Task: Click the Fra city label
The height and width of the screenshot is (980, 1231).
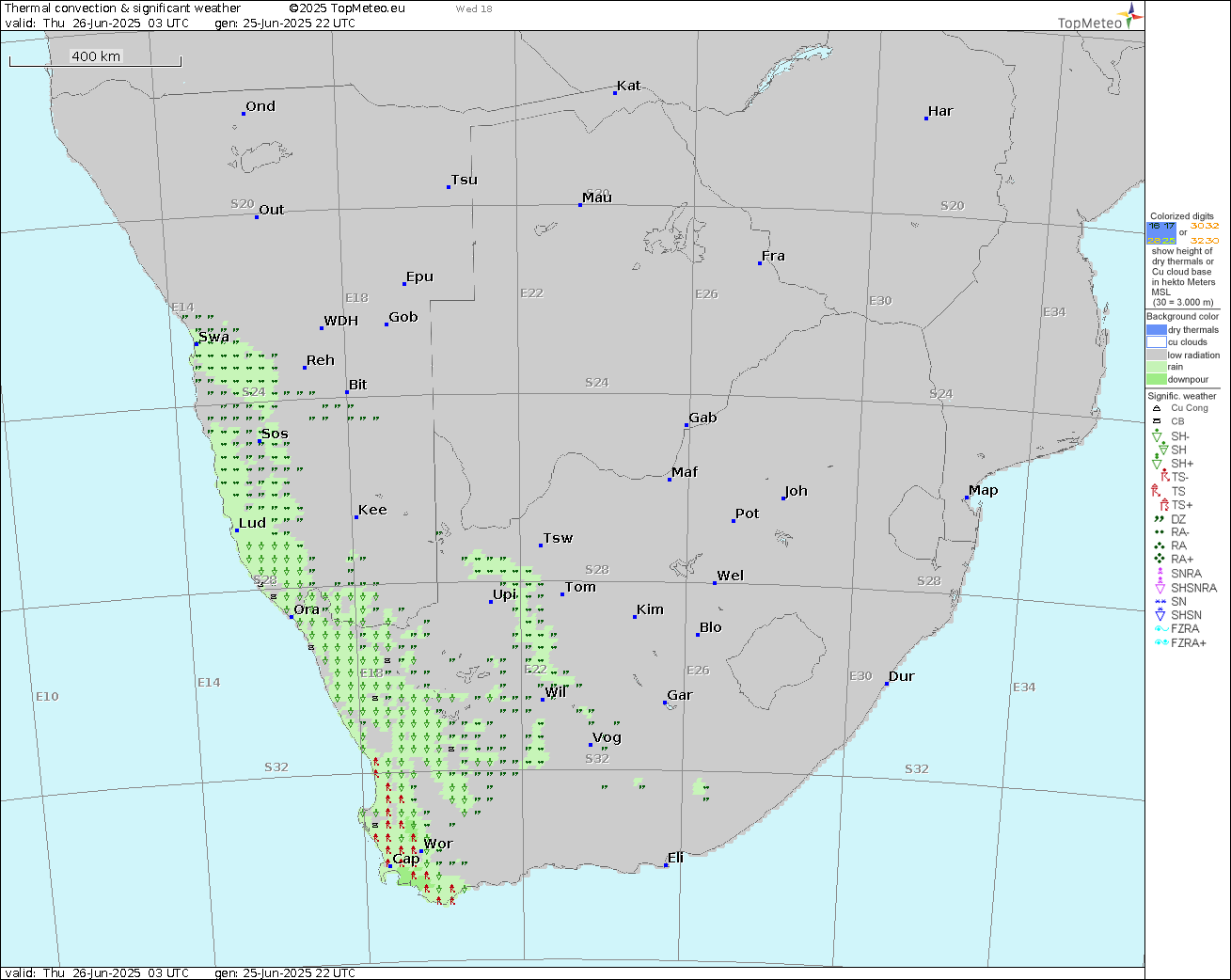Action: (x=773, y=256)
